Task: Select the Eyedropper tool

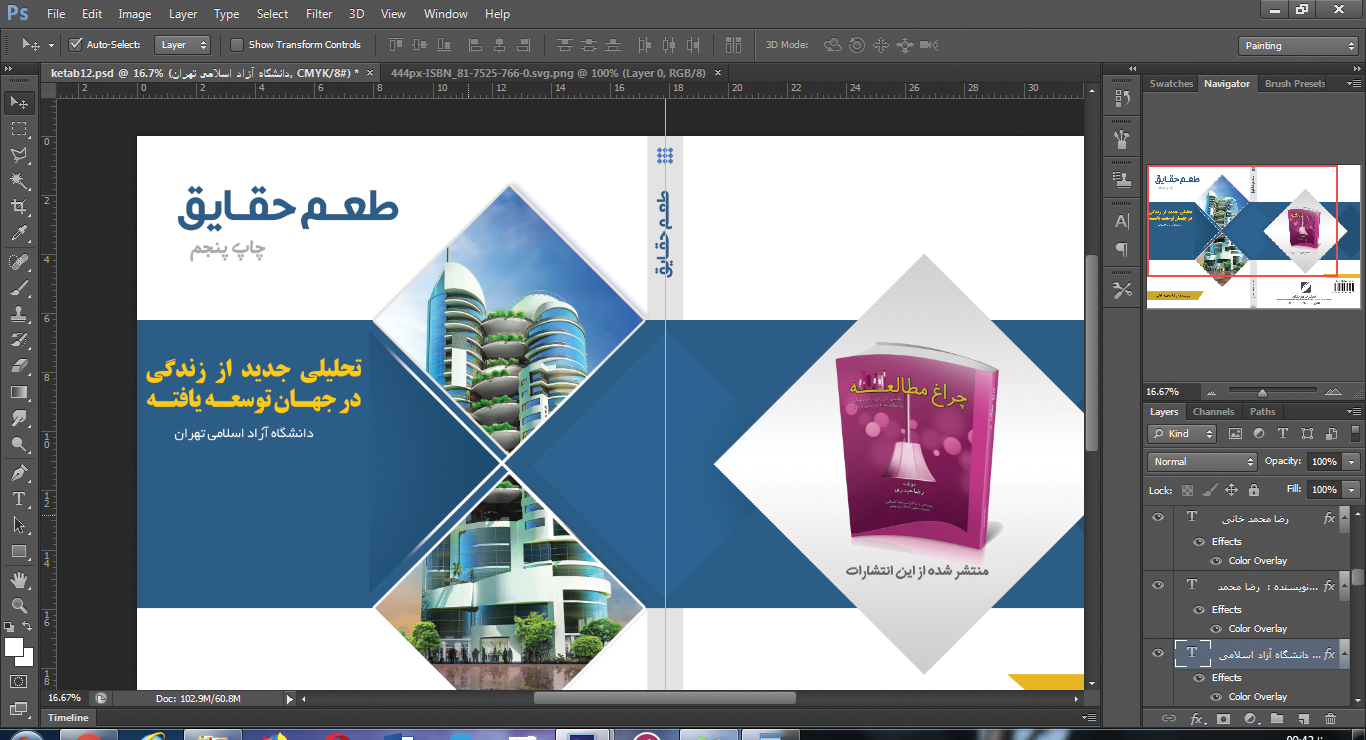Action: (x=19, y=234)
